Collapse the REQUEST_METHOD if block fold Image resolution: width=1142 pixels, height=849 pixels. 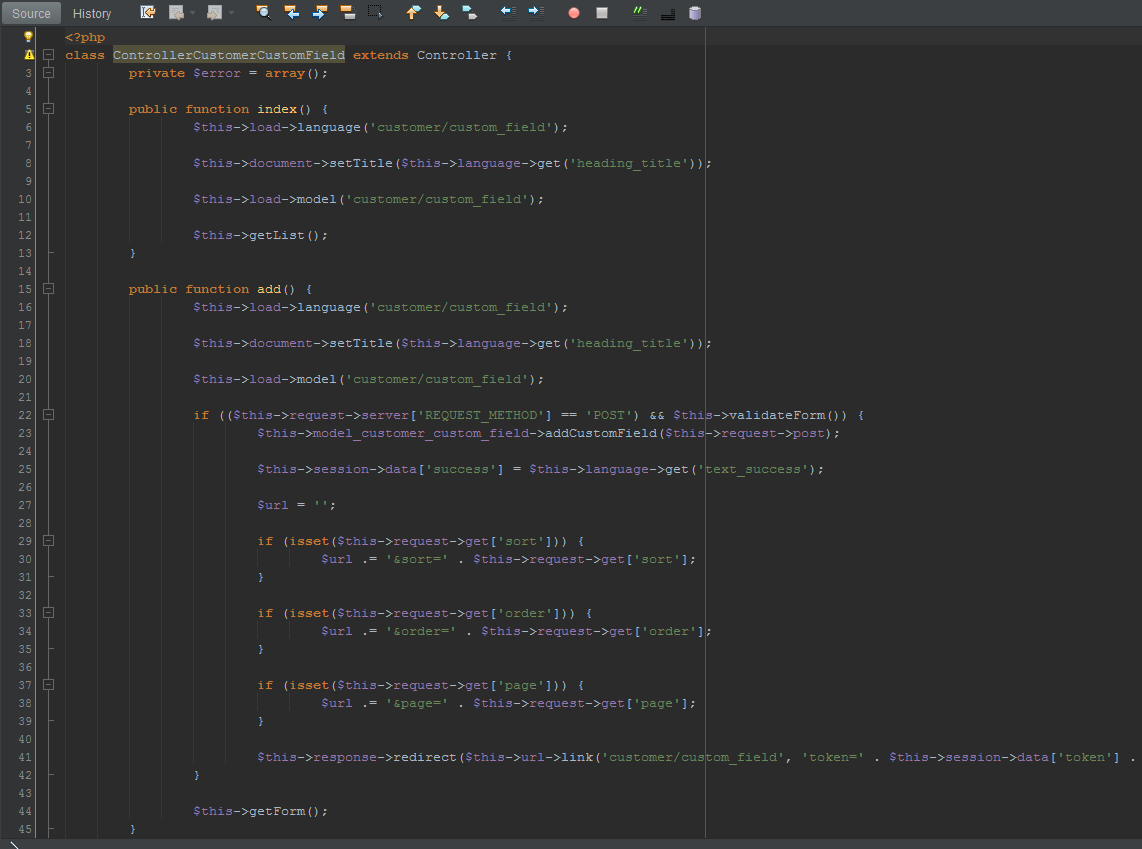48,414
